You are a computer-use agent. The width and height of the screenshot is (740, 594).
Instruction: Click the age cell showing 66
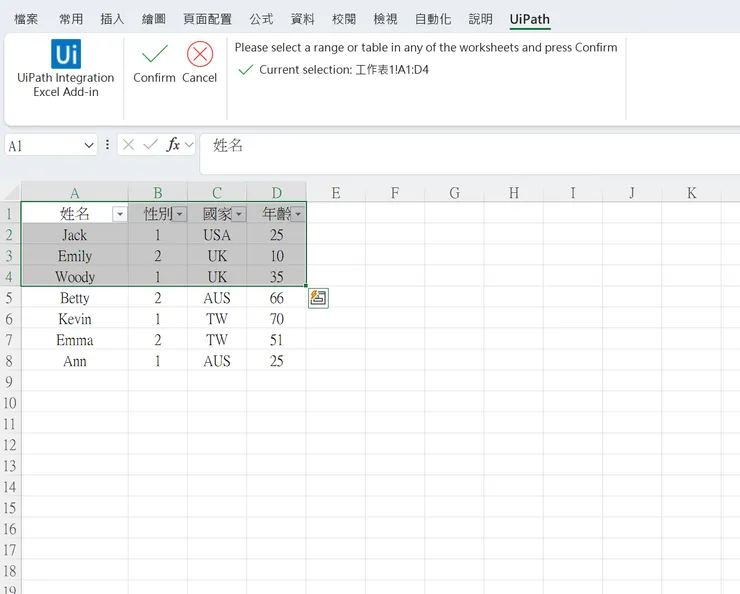point(277,298)
